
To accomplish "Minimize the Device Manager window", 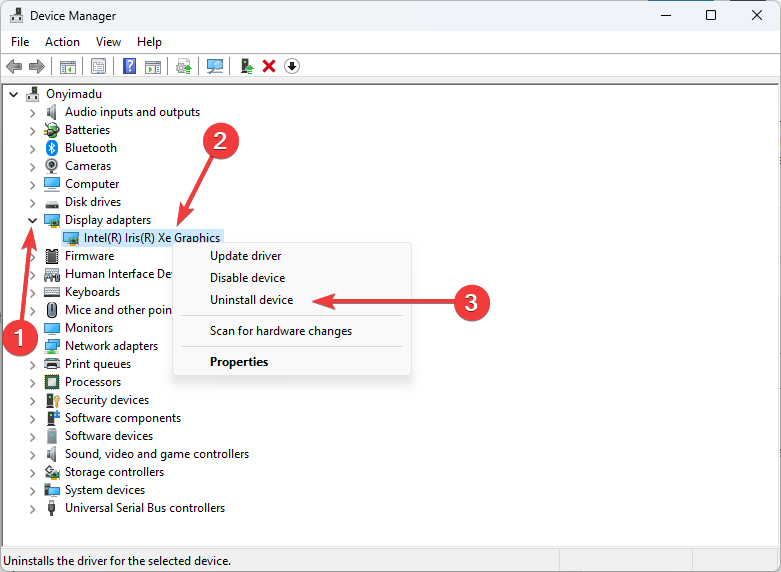I will (666, 15).
